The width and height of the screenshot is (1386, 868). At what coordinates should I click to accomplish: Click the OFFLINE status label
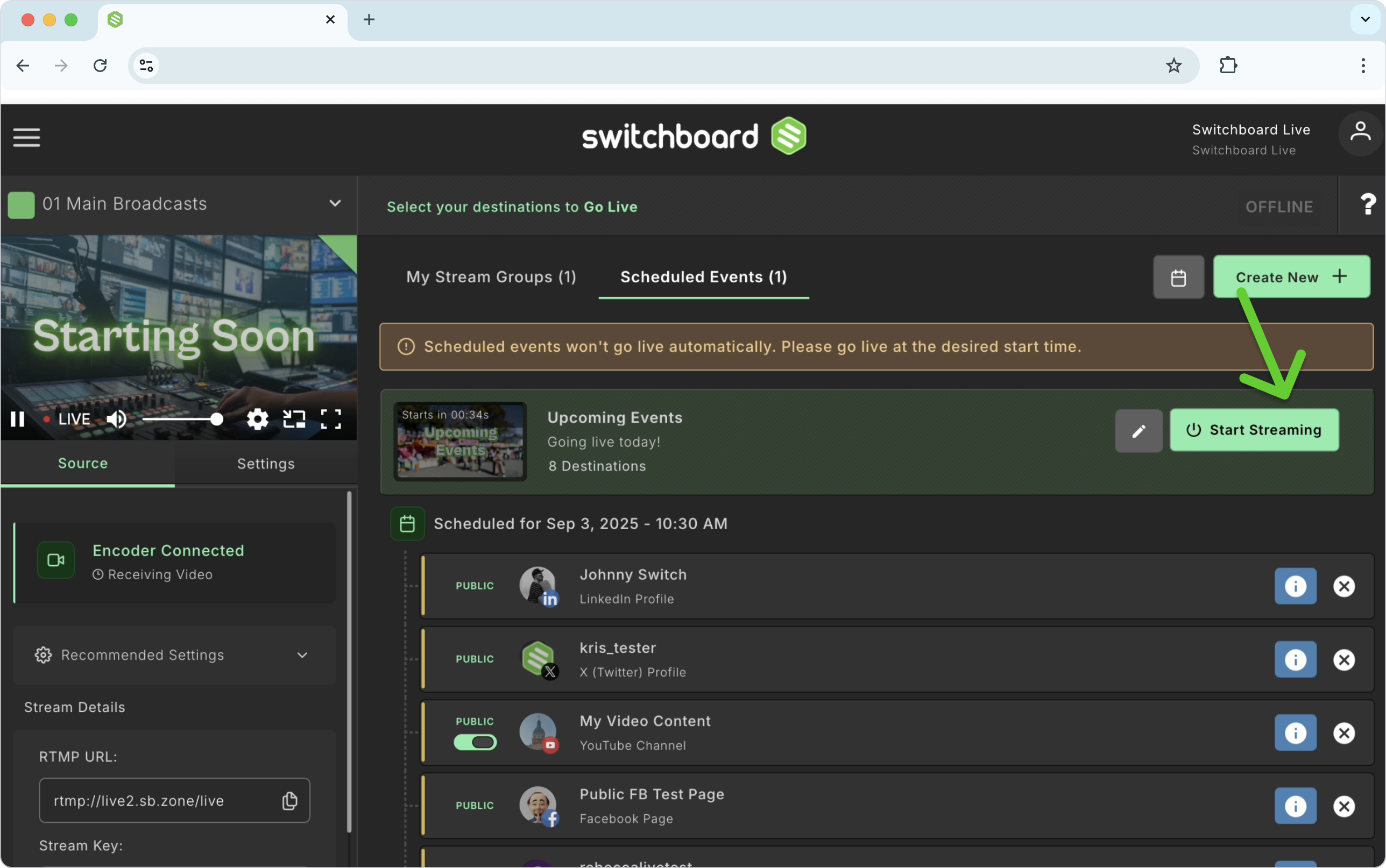(x=1279, y=207)
